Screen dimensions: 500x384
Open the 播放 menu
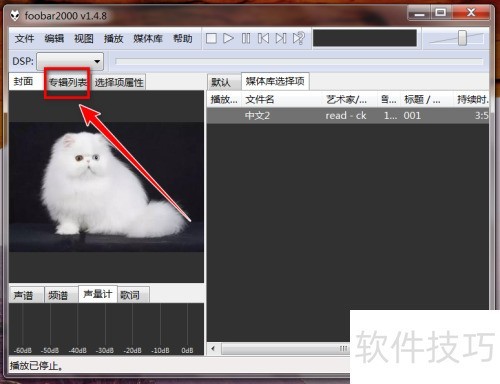pyautogui.click(x=113, y=39)
